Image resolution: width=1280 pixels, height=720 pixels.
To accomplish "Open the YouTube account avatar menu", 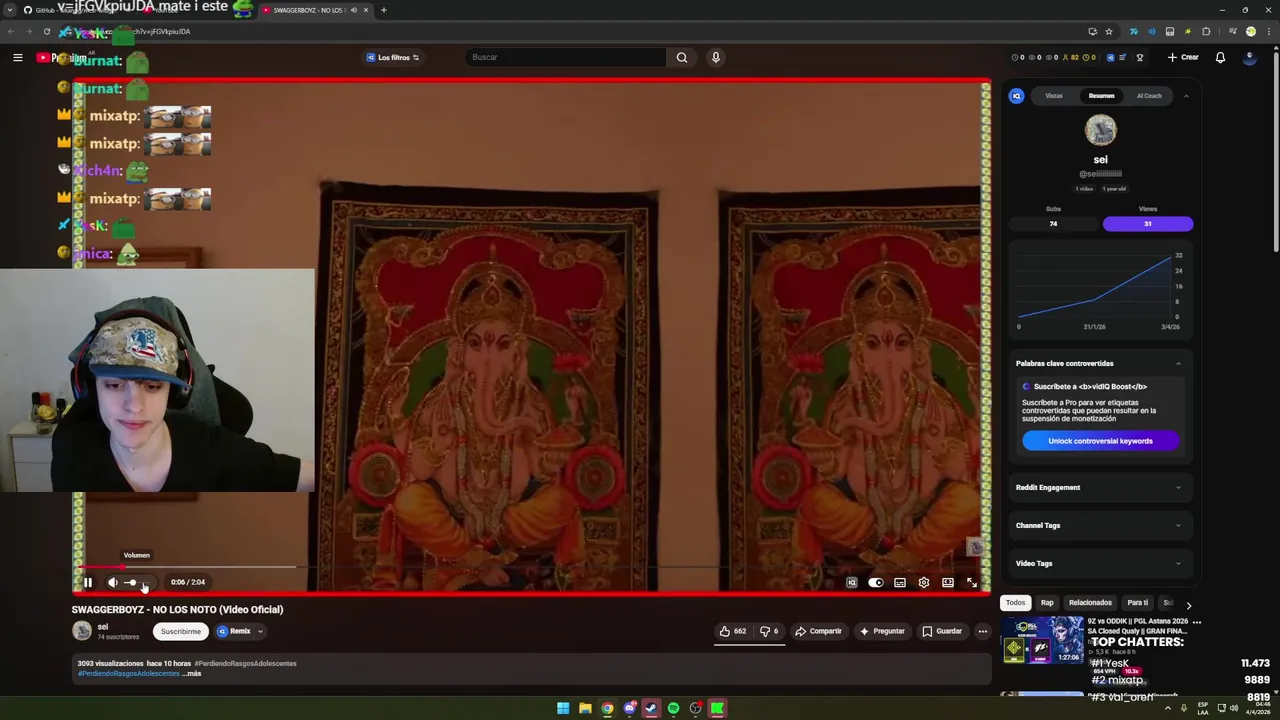I will [x=1249, y=57].
